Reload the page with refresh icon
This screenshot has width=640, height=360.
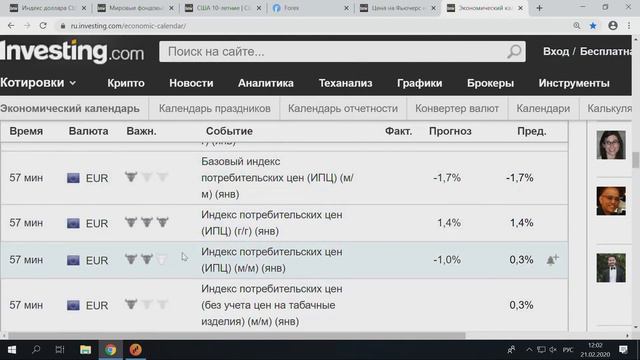coord(43,26)
